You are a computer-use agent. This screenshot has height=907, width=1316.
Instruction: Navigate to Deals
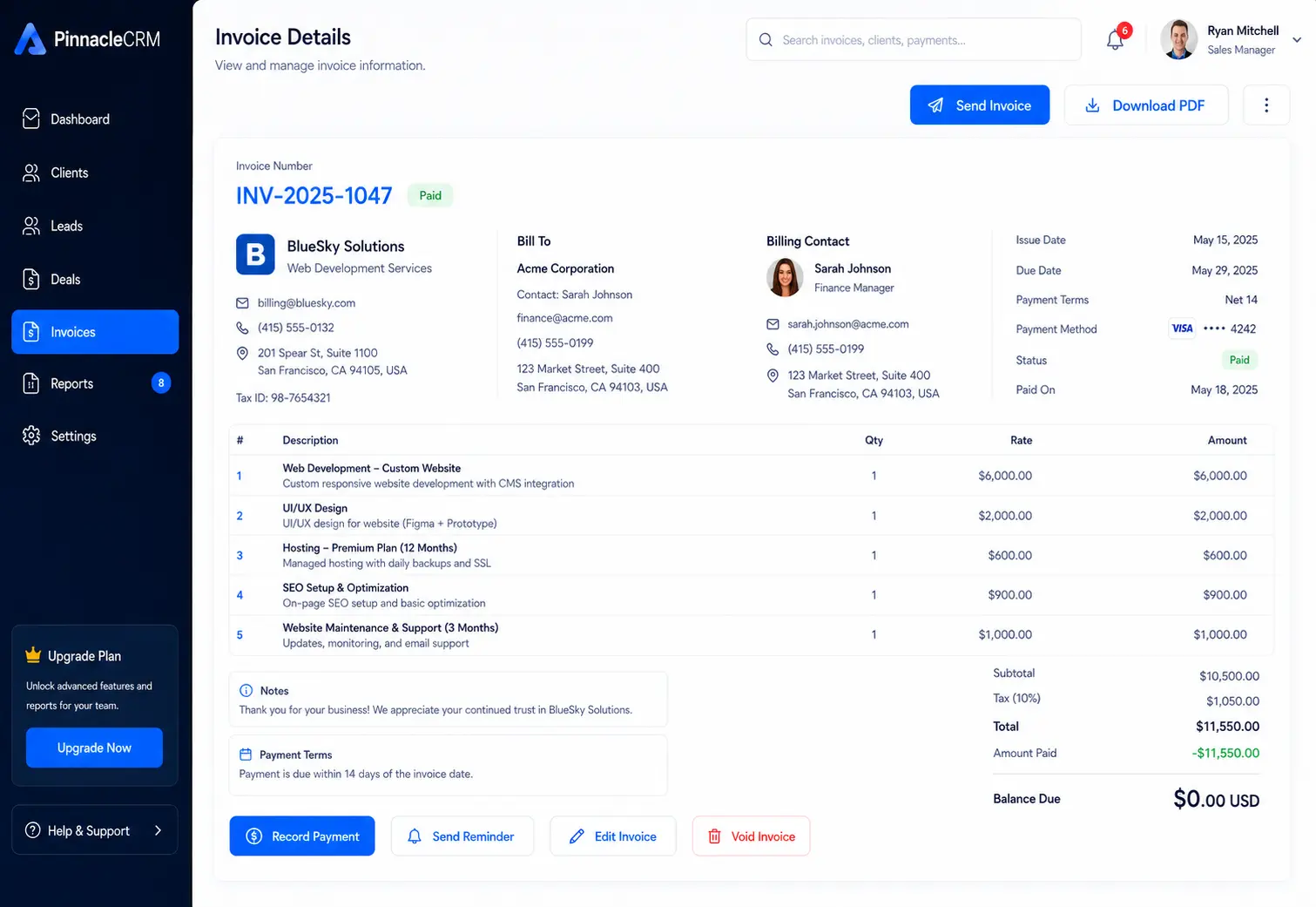point(95,279)
